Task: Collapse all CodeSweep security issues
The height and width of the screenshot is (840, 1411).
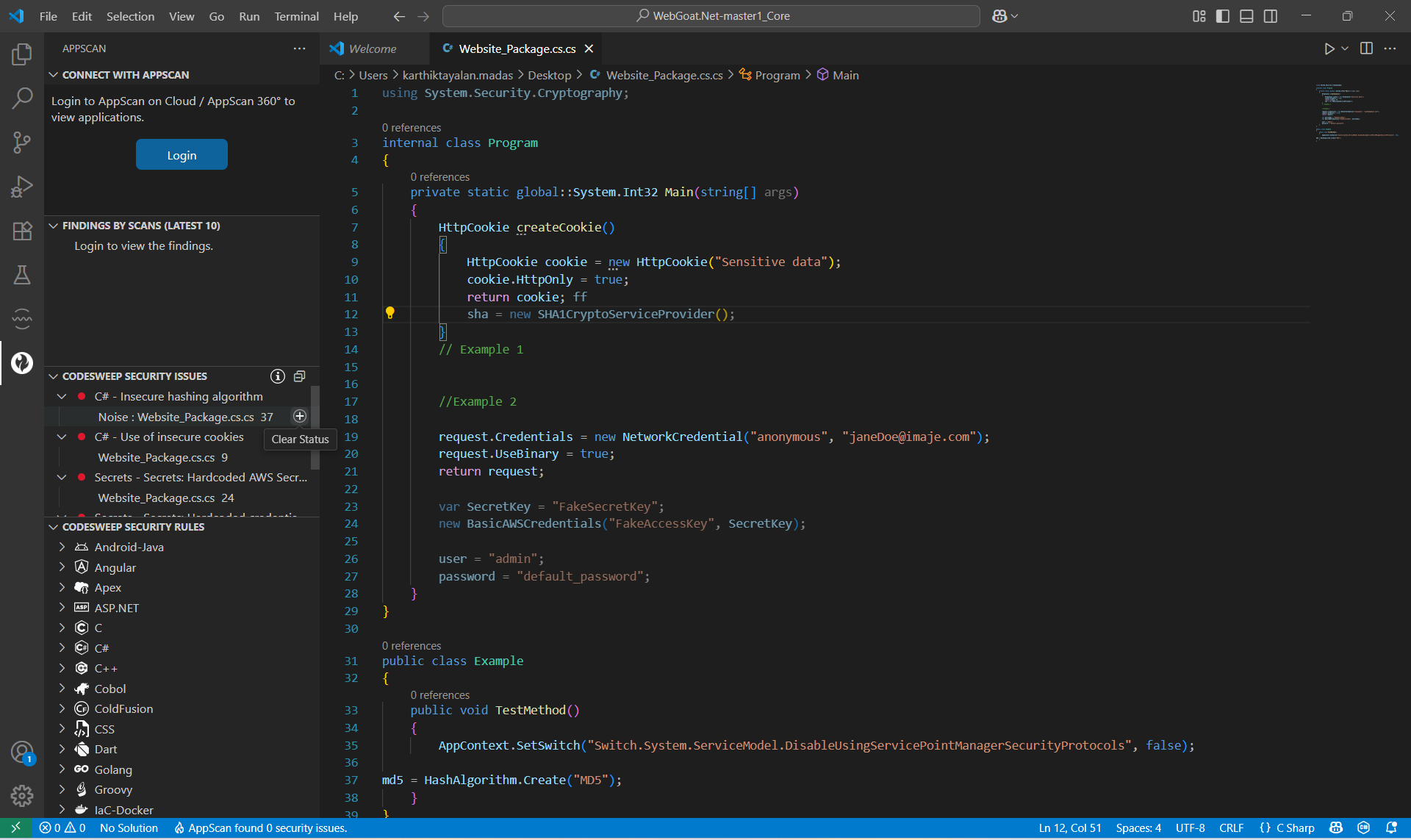Action: pyautogui.click(x=299, y=376)
